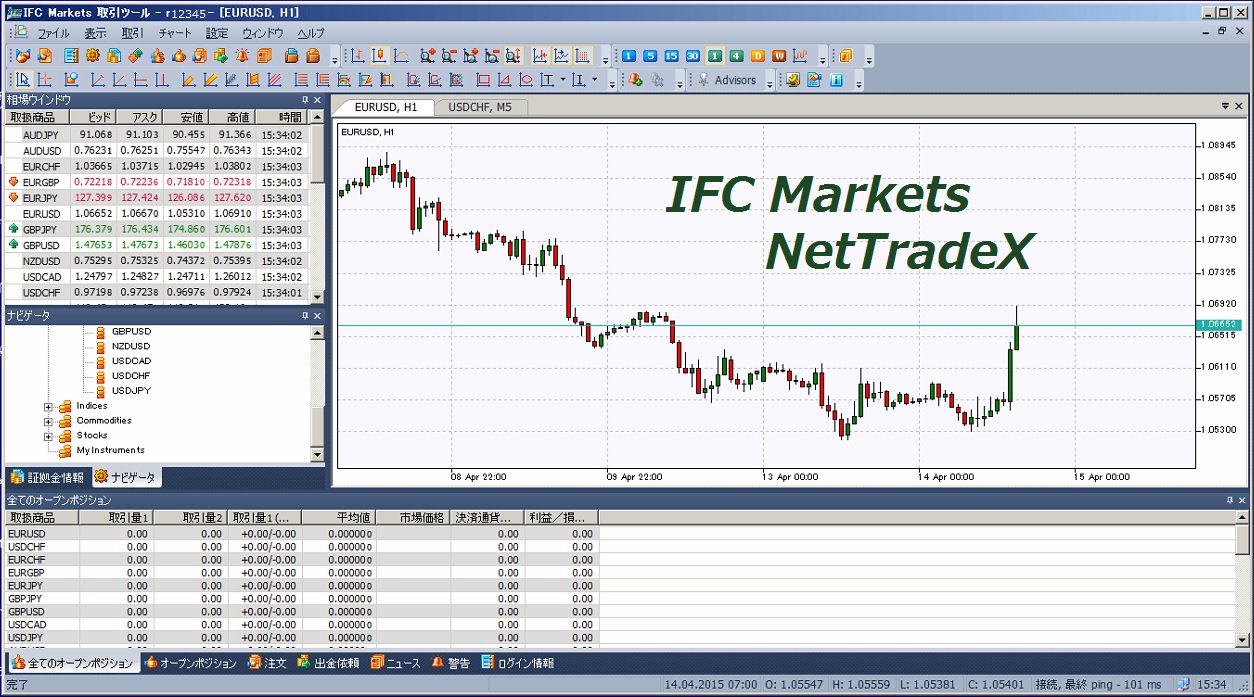Open the ニュース tab at bottom

coord(396,663)
